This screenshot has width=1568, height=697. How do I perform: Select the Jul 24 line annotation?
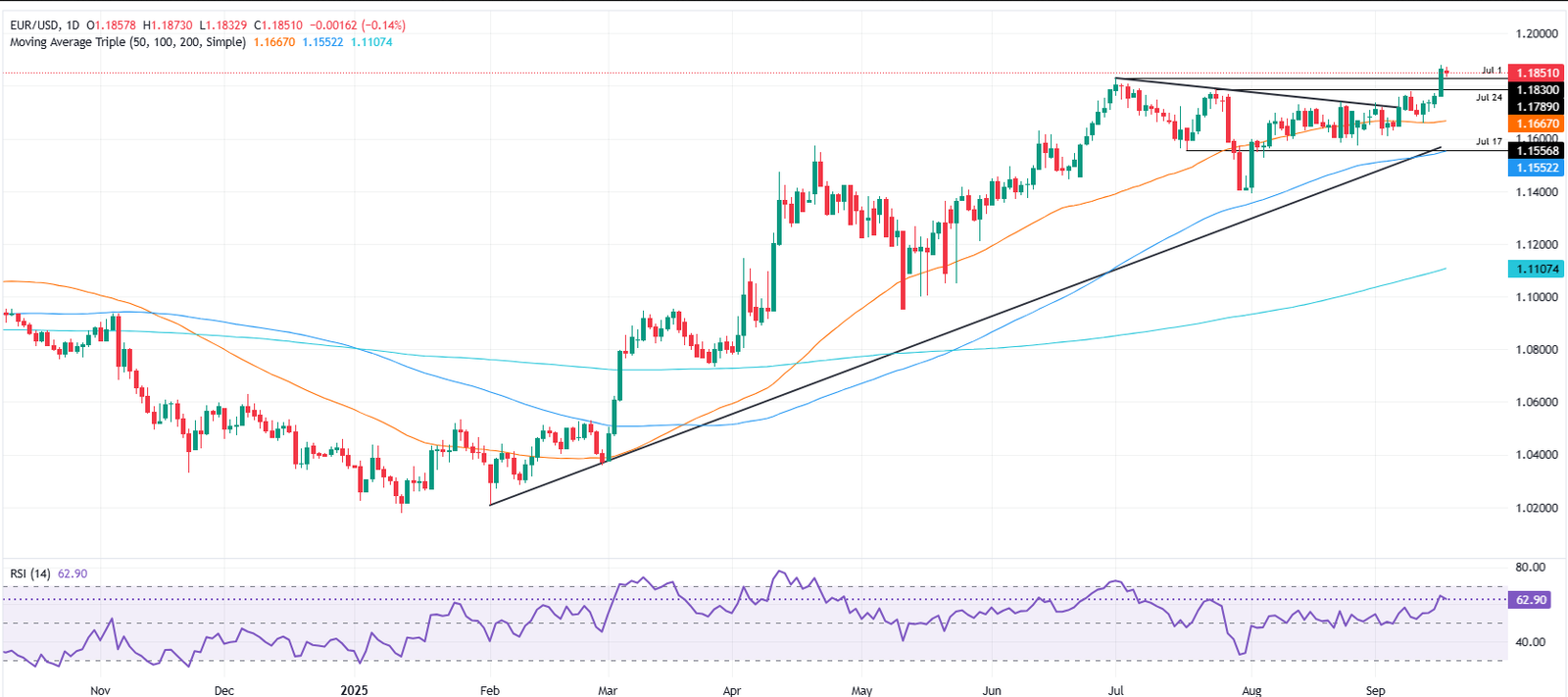coord(1489,98)
